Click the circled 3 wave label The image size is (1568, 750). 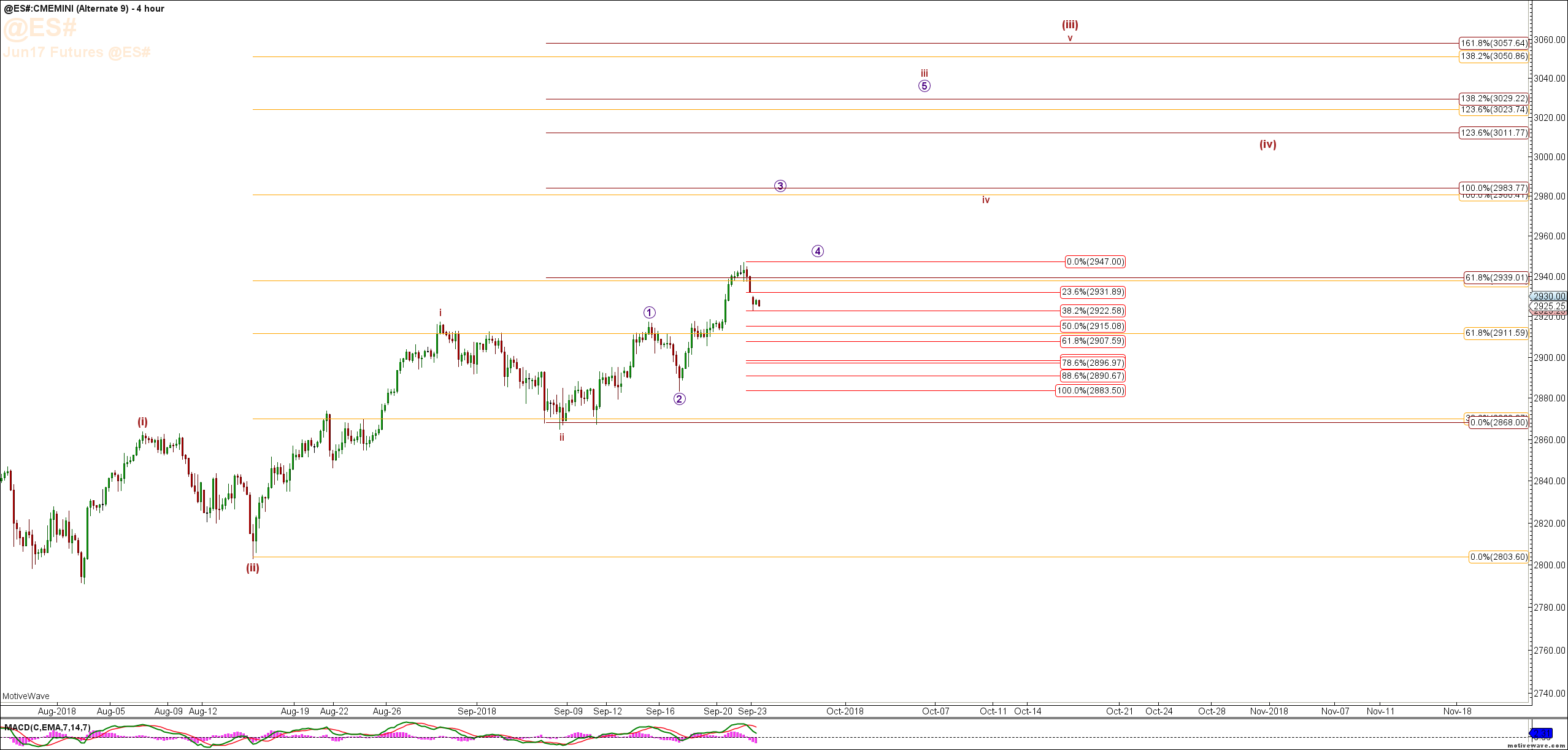[780, 186]
